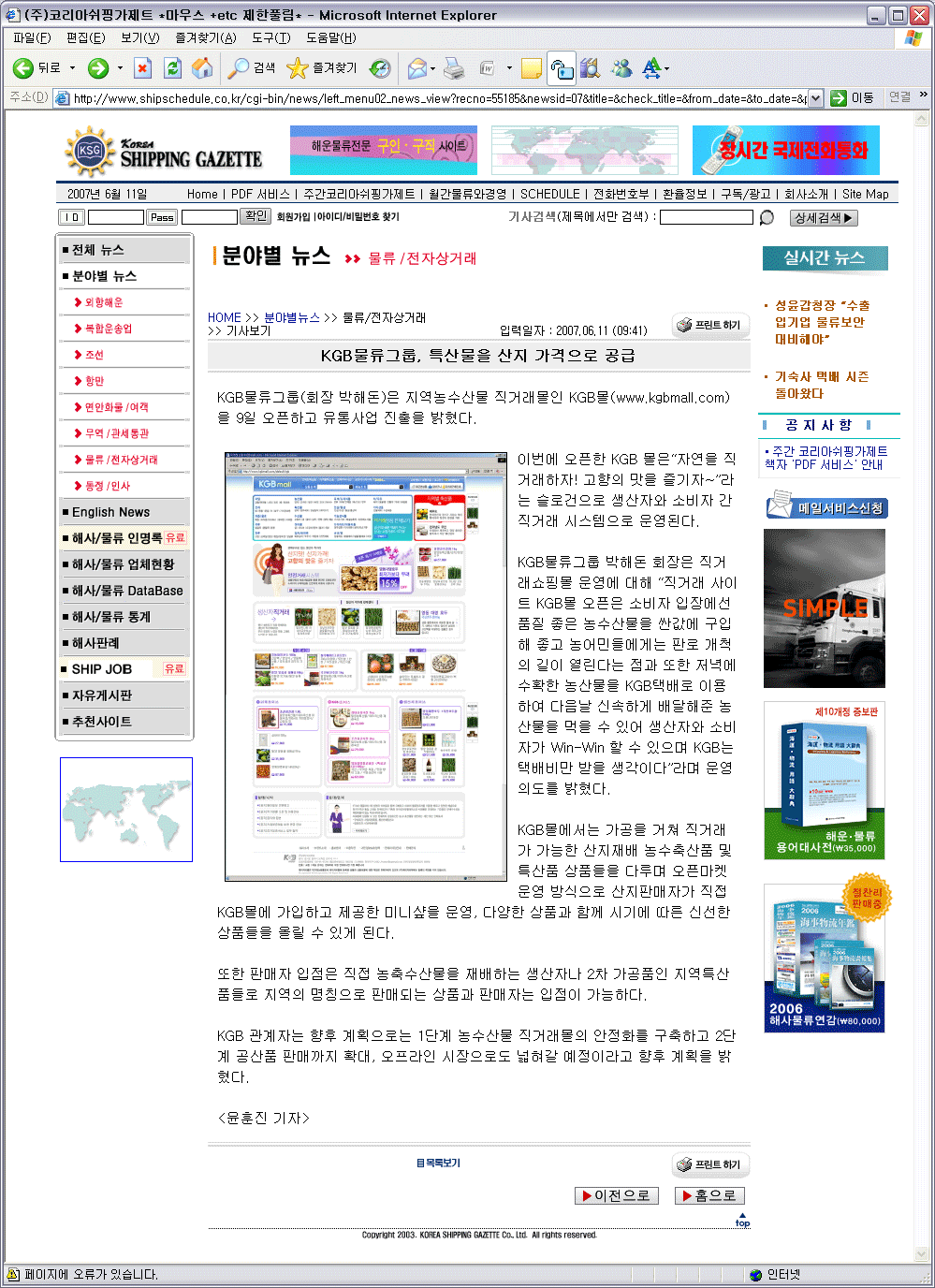
Task: Click the green Forward arrow icon
Action: [x=97, y=67]
